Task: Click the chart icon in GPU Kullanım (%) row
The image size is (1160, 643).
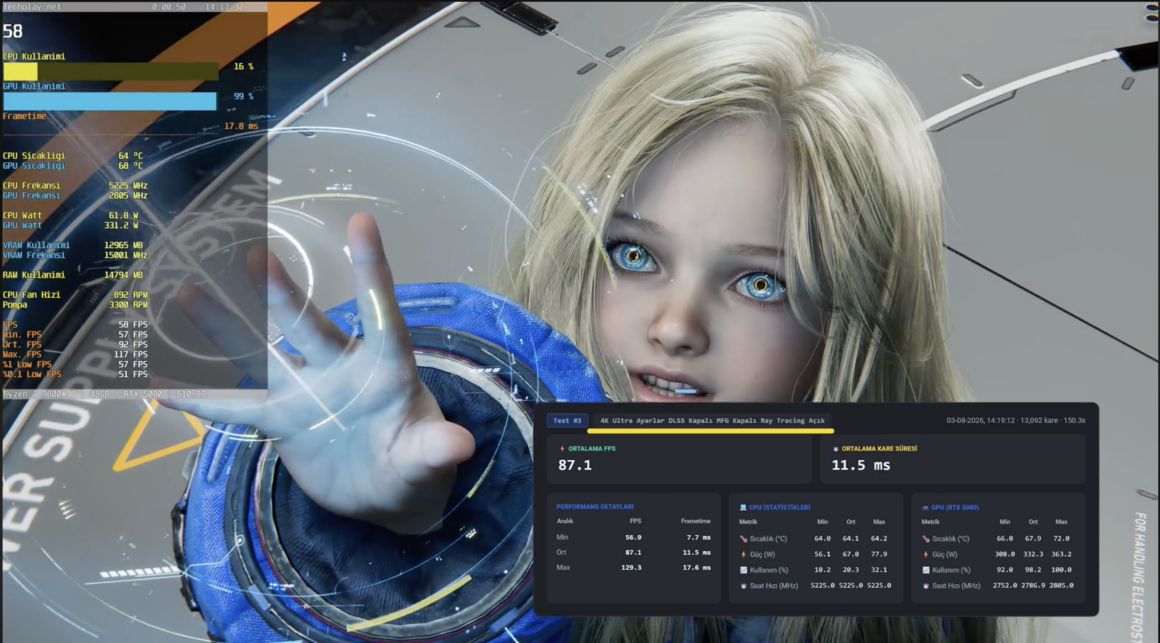Action: click(x=925, y=570)
